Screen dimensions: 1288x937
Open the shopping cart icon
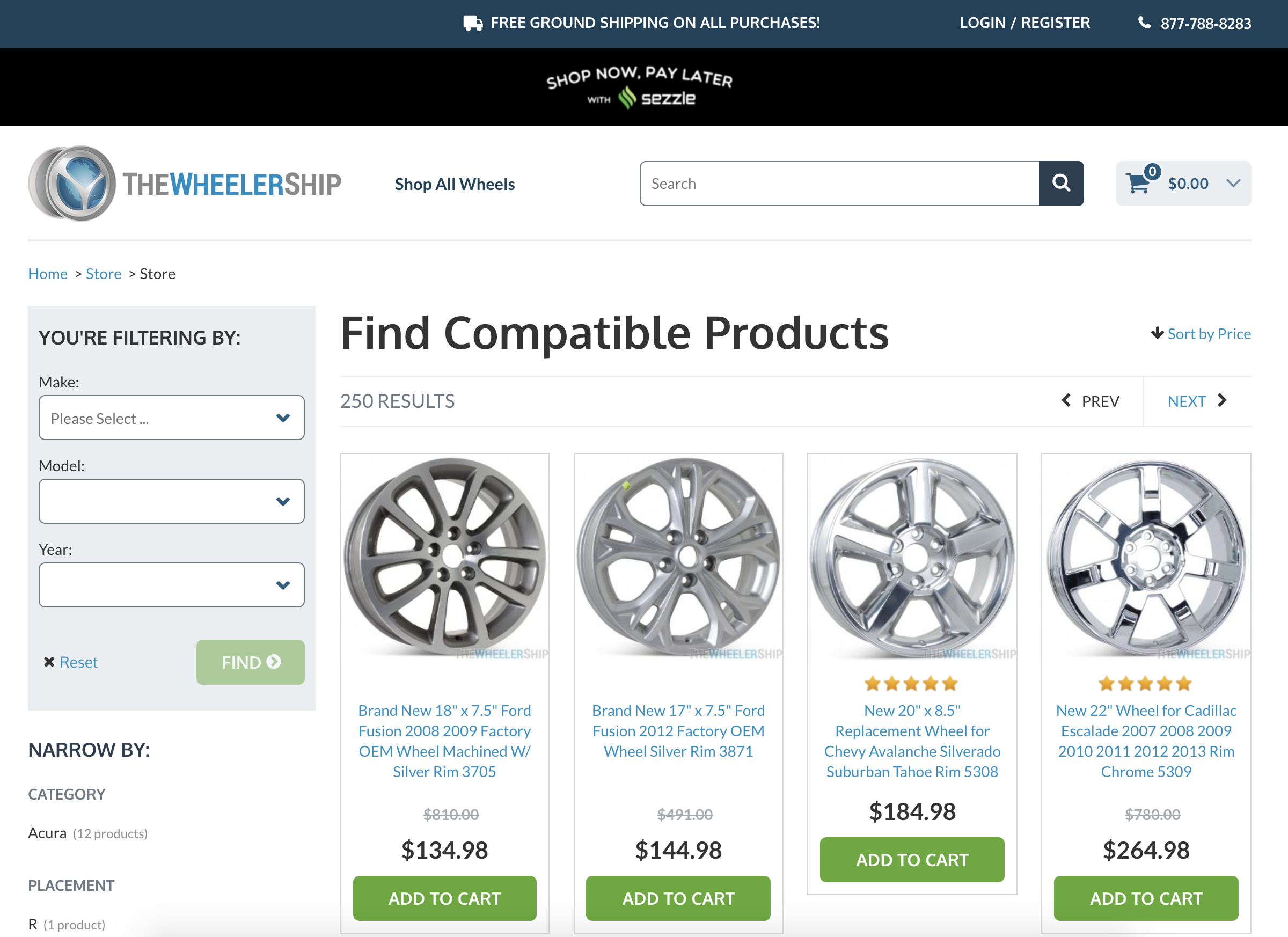[x=1139, y=183]
